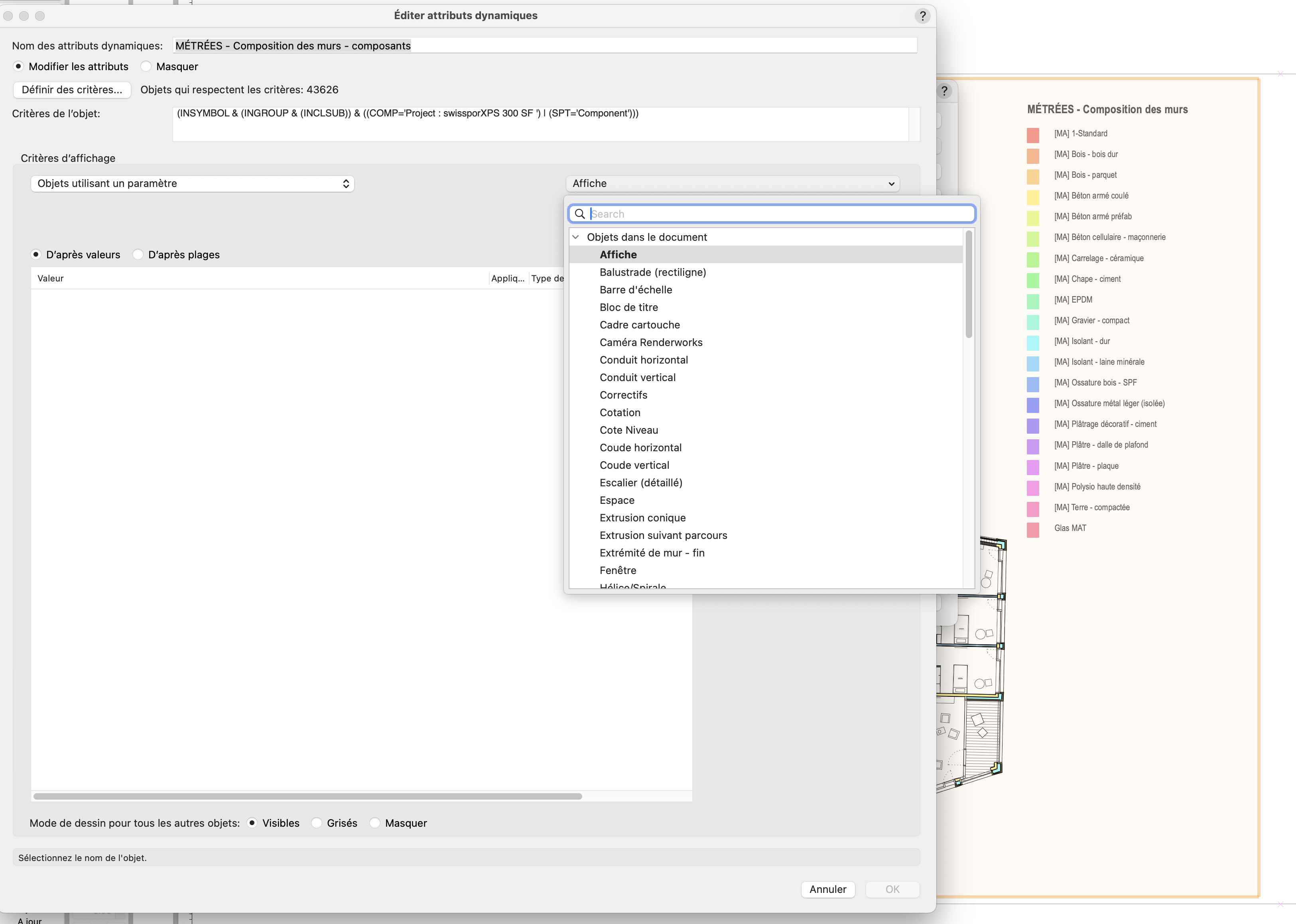Select the Masquer radio button next to Modifier les attributs
The image size is (1296, 924).
coord(147,67)
